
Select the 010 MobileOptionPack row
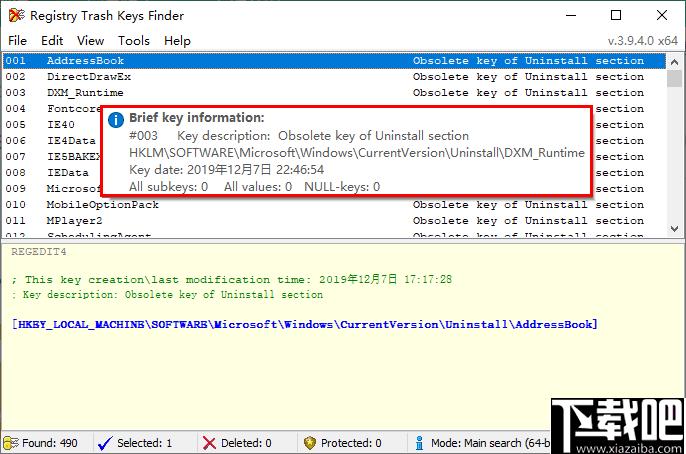click(334, 205)
